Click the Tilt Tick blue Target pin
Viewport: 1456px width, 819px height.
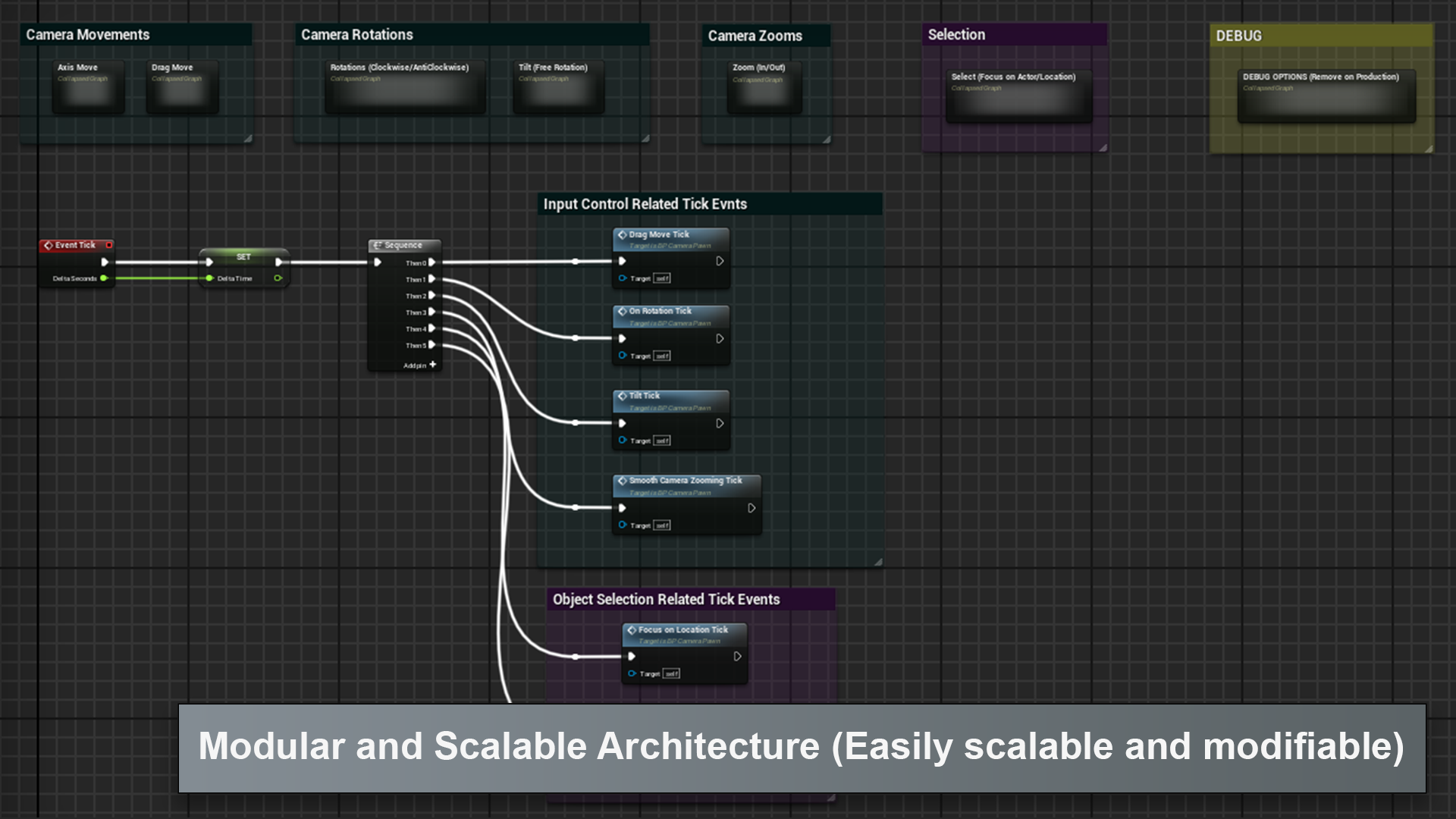623,440
